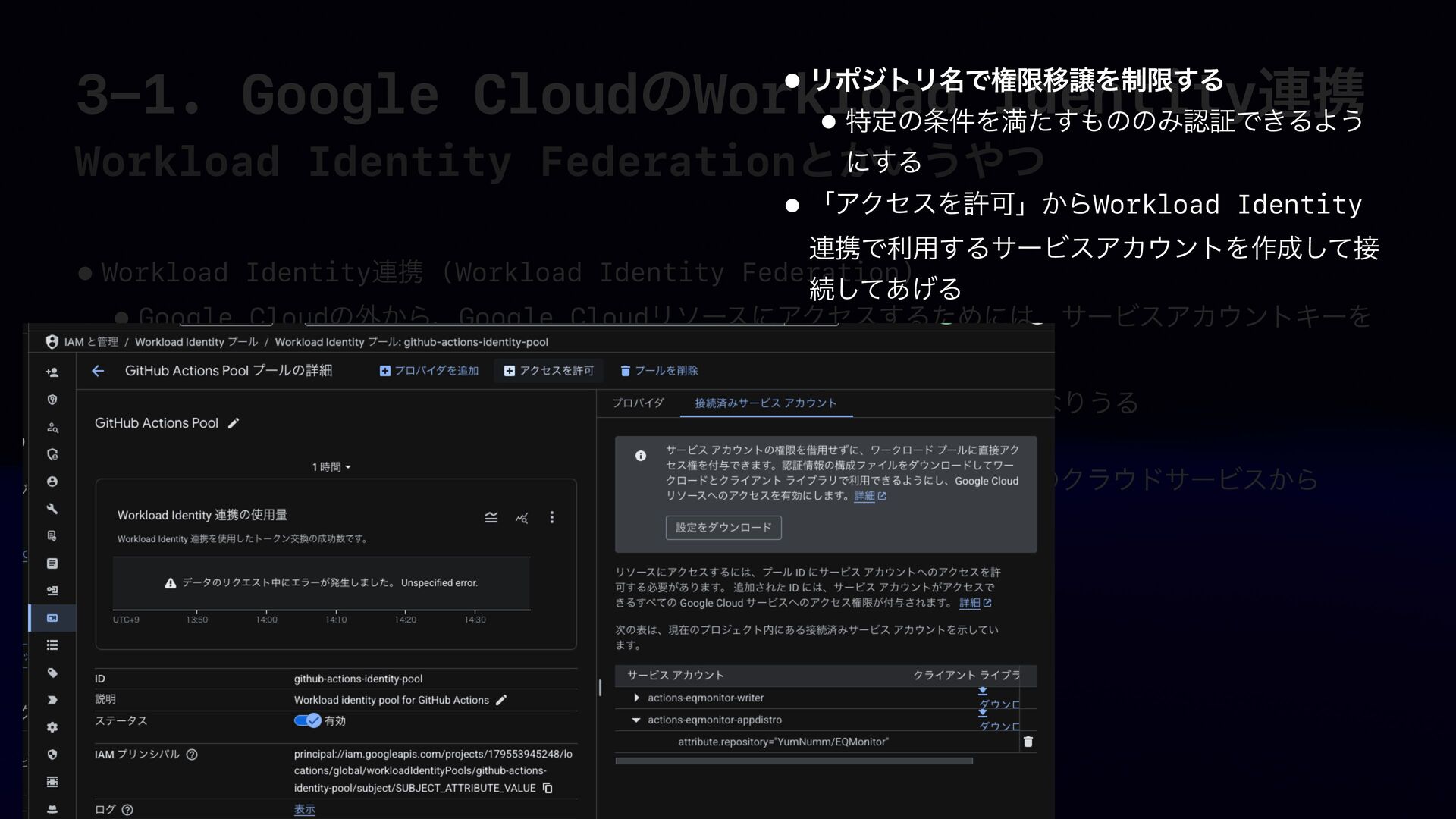The image size is (1456, 819).
Task: Toggle the chart legend icon
Action: (x=491, y=517)
